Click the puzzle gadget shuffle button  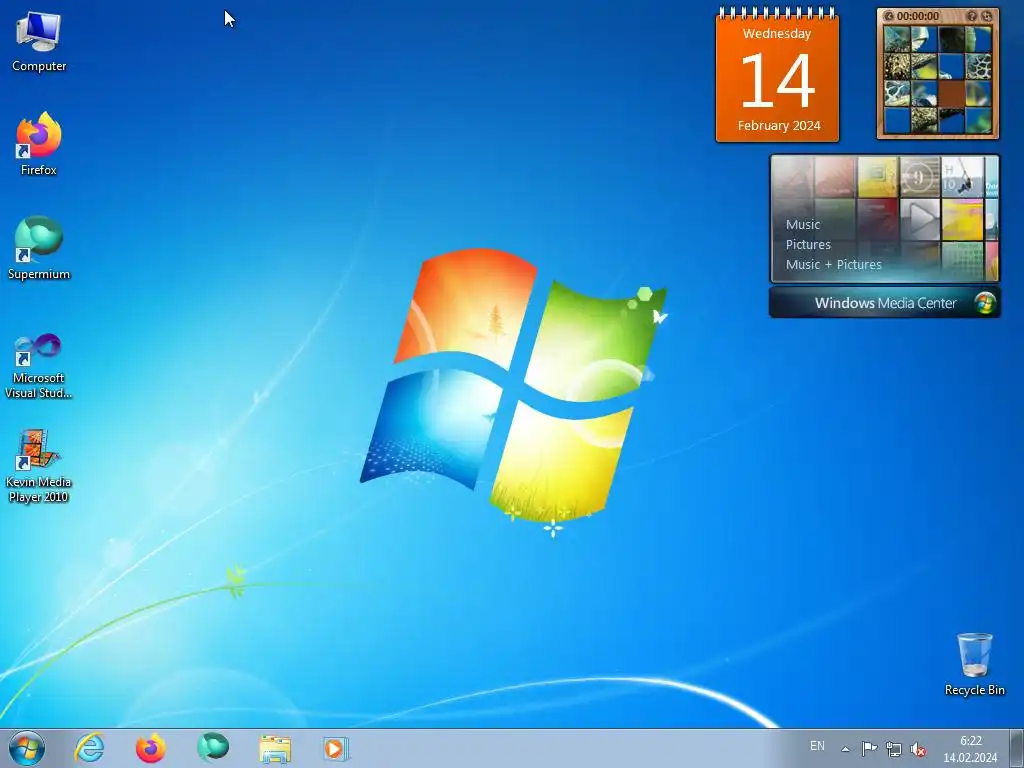coord(987,16)
